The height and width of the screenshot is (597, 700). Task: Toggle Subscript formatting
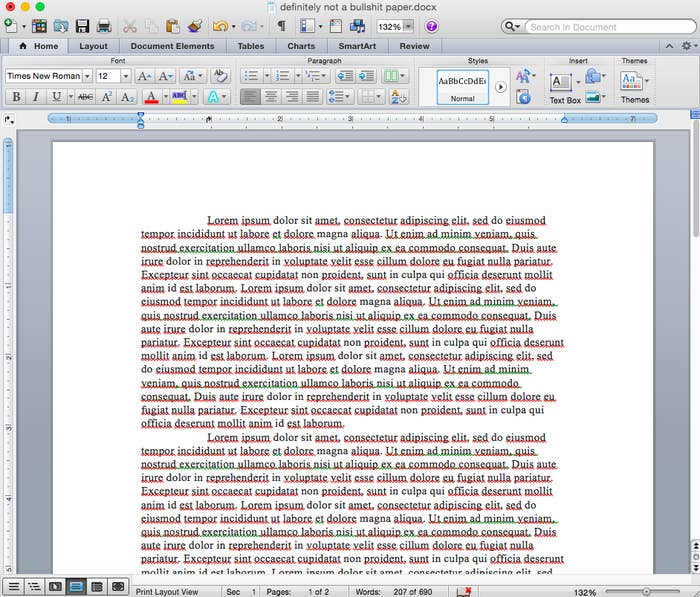(x=128, y=96)
